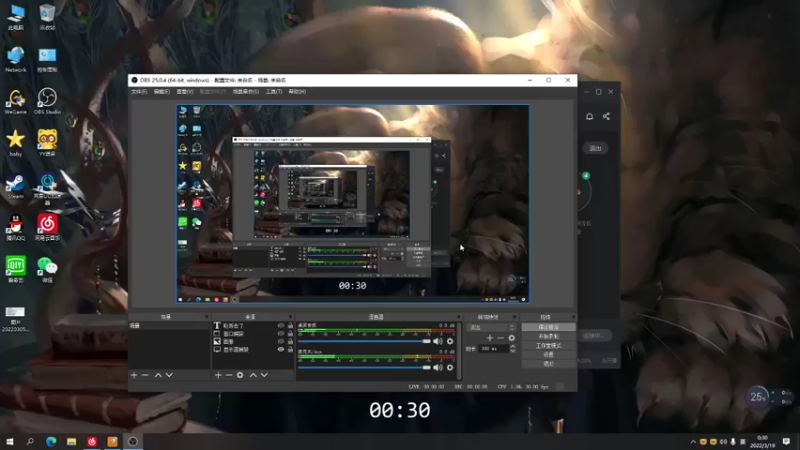Select the scene entry in the scenes list

pos(169,326)
